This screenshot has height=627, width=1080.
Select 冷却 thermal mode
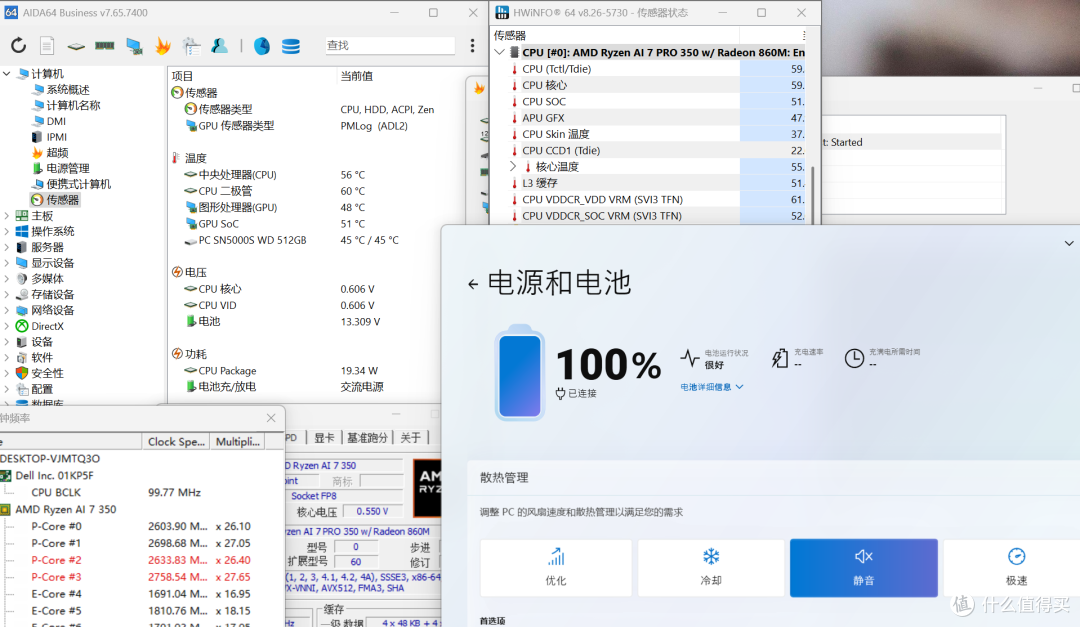tap(711, 568)
